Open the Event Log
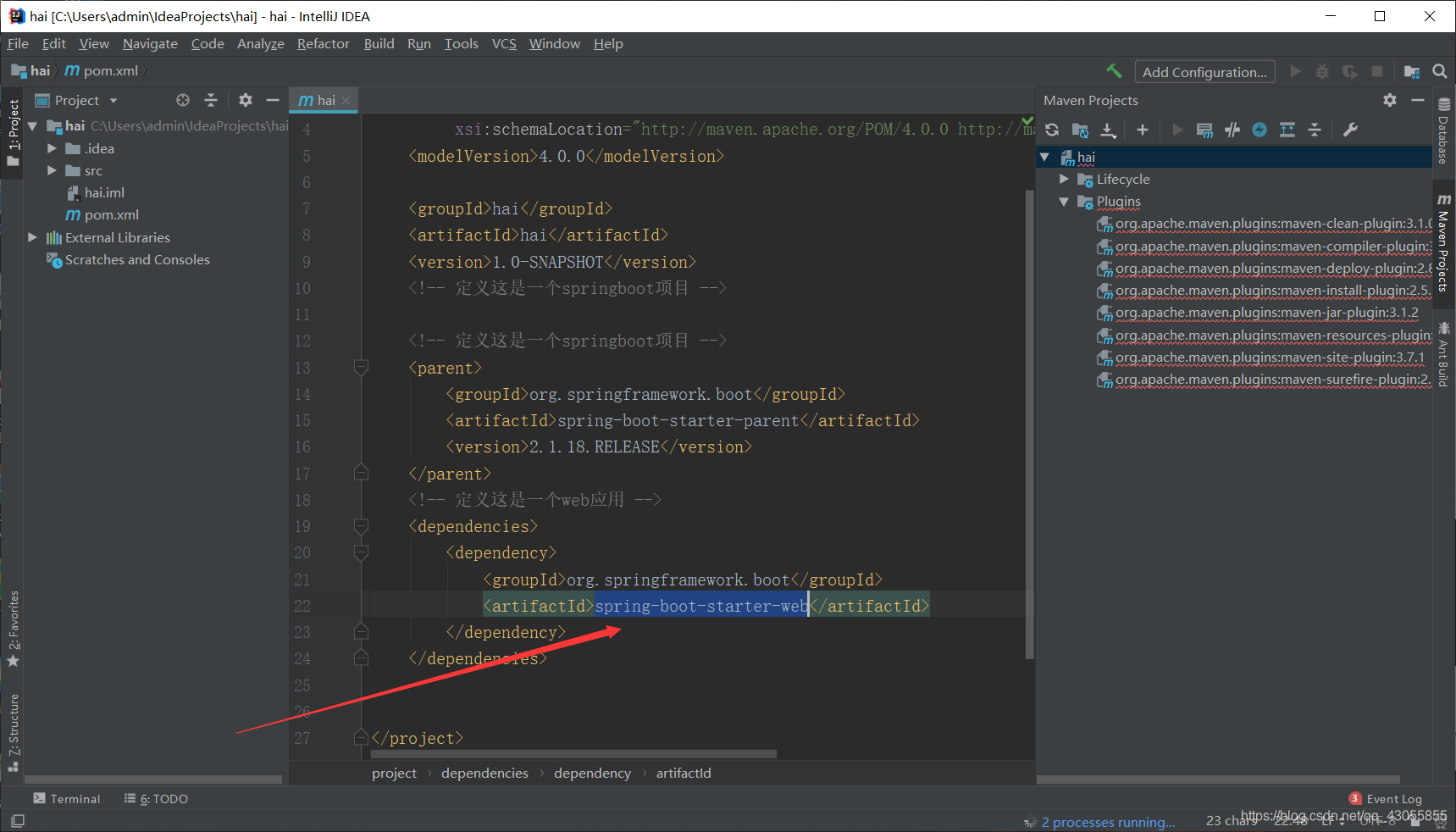The image size is (1456, 832). pyautogui.click(x=1386, y=798)
